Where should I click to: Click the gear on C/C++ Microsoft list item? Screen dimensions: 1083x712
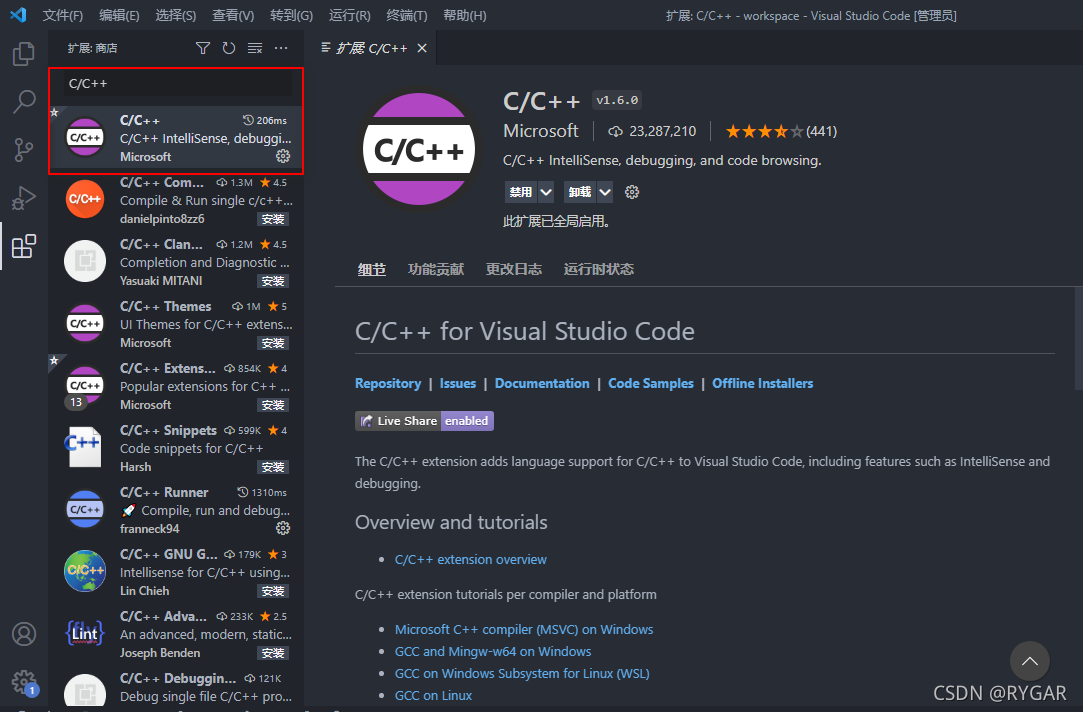[283, 156]
